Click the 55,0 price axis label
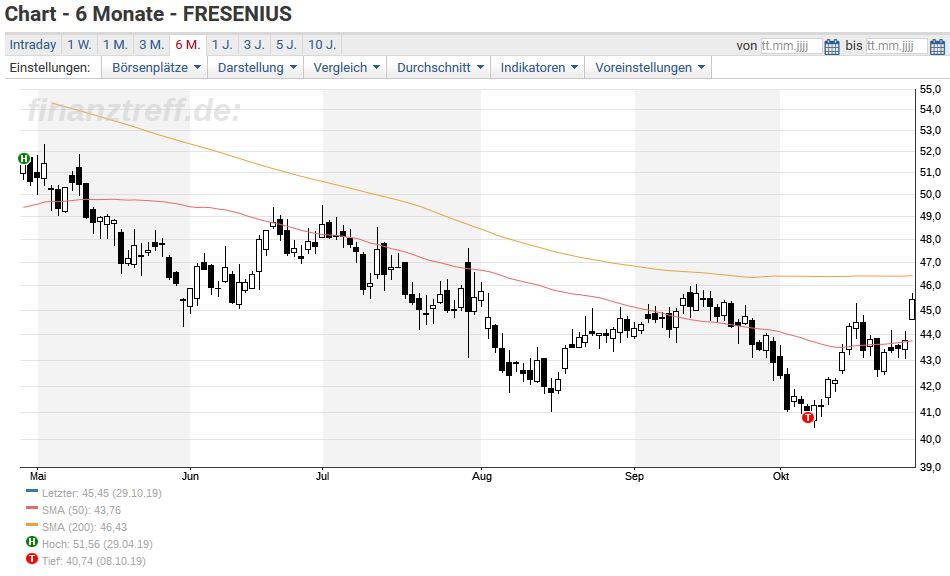 click(931, 90)
